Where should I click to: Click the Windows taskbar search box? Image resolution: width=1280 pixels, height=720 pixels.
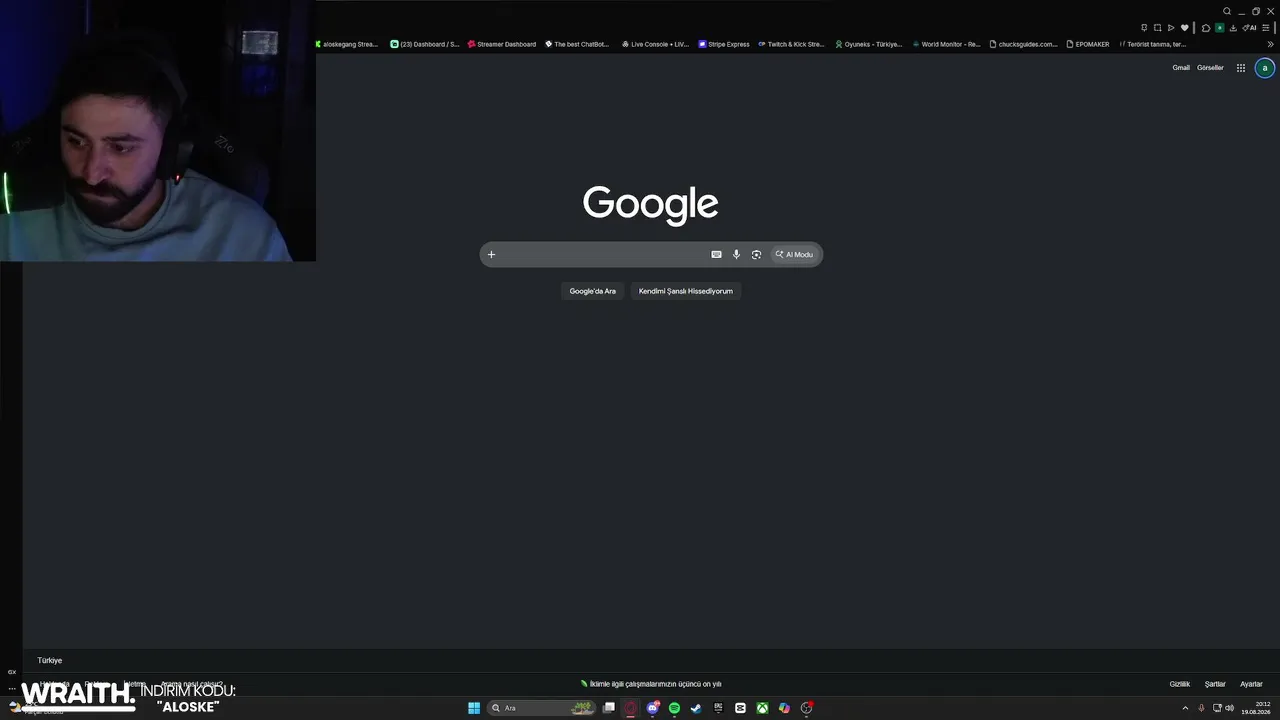point(541,708)
